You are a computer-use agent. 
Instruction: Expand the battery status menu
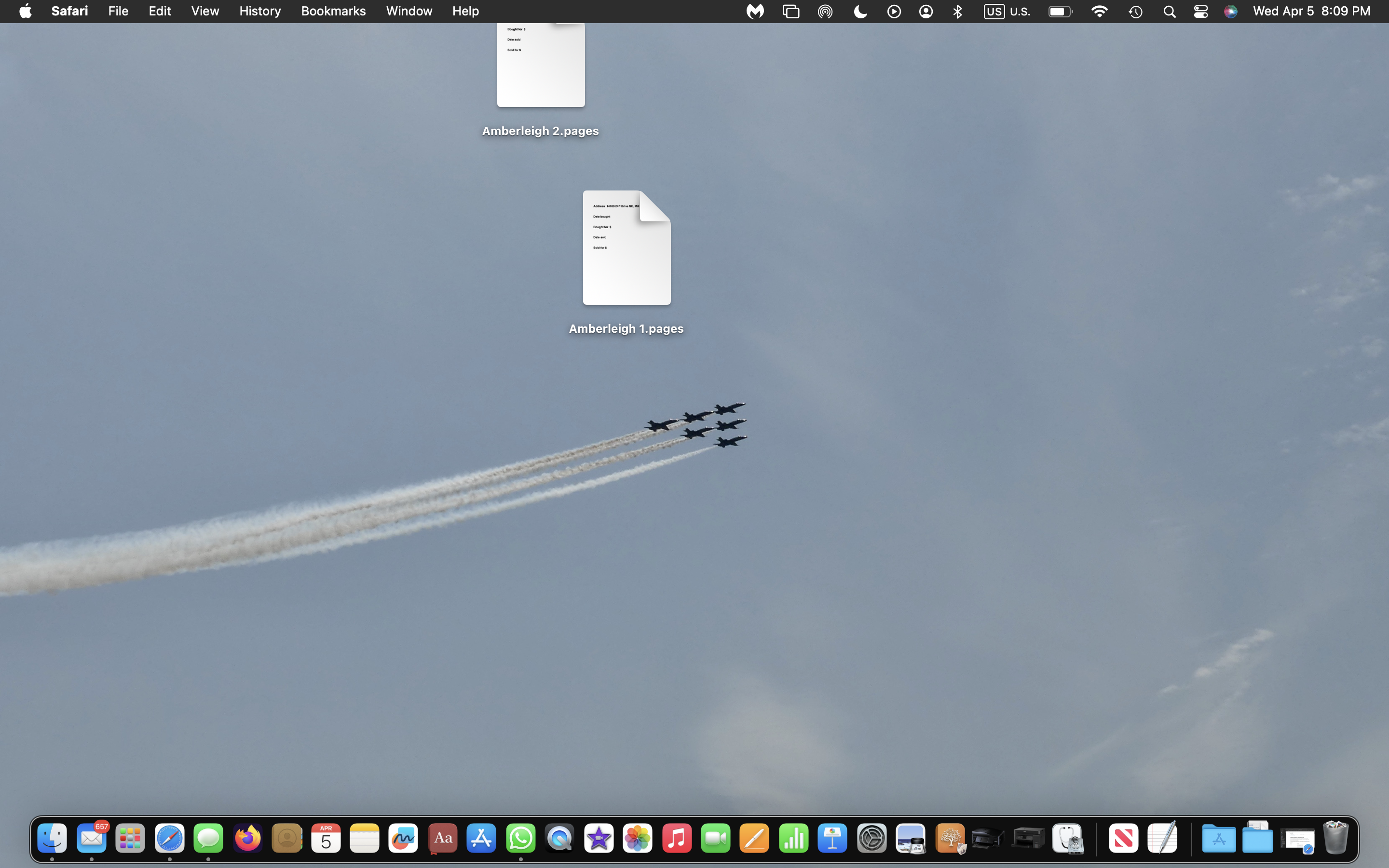[1060, 12]
